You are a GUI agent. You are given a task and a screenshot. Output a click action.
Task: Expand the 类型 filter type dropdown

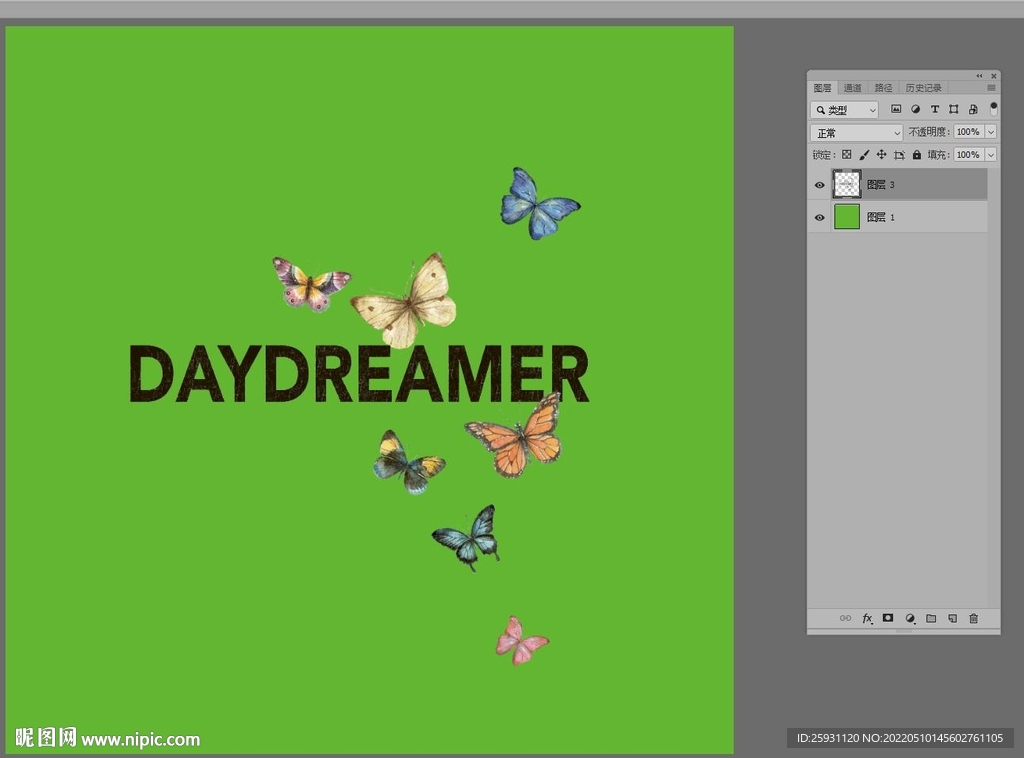coord(845,110)
